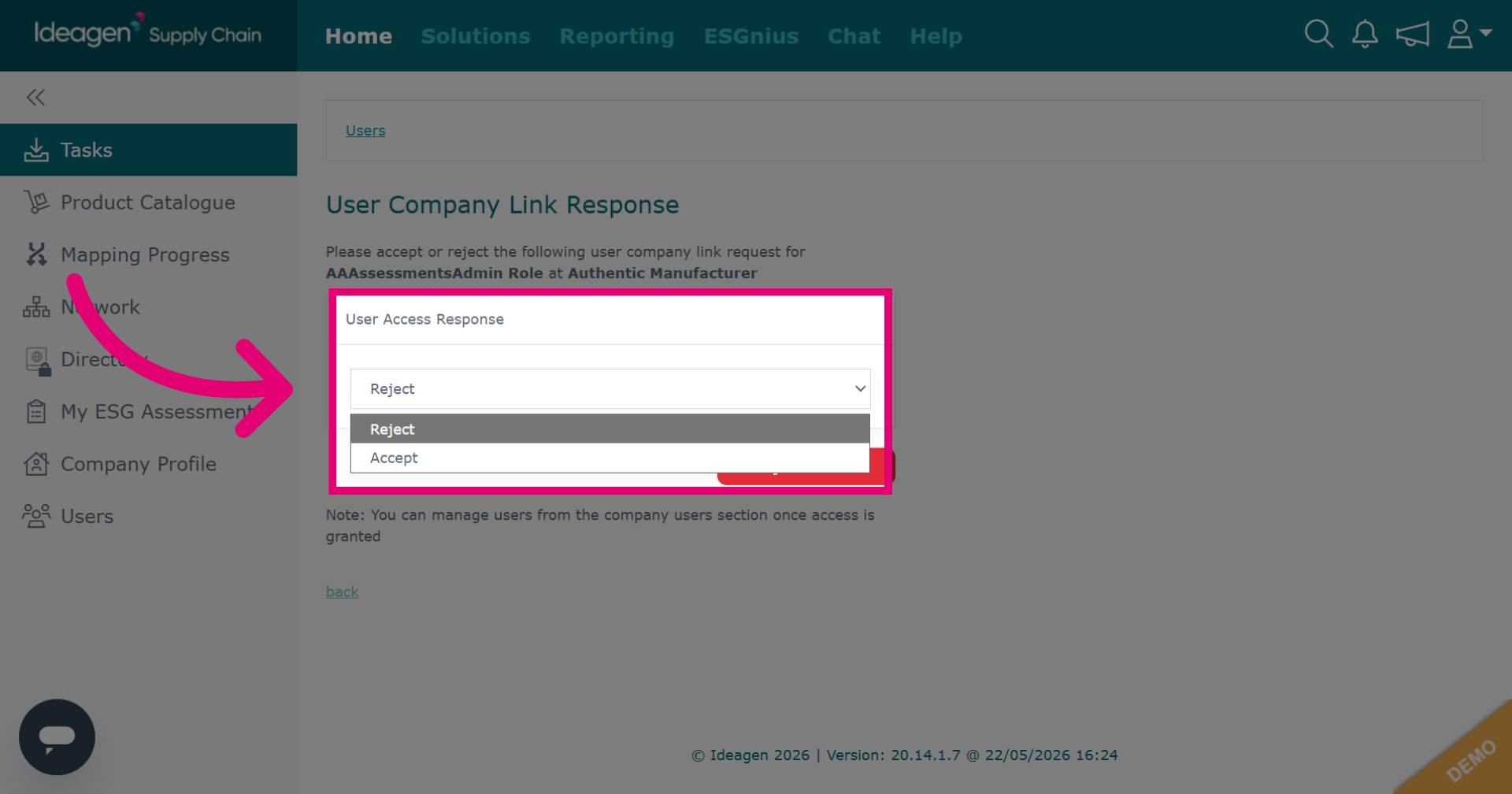Choose the Reject option in list
Viewport: 1512px width, 794px height.
pos(610,429)
